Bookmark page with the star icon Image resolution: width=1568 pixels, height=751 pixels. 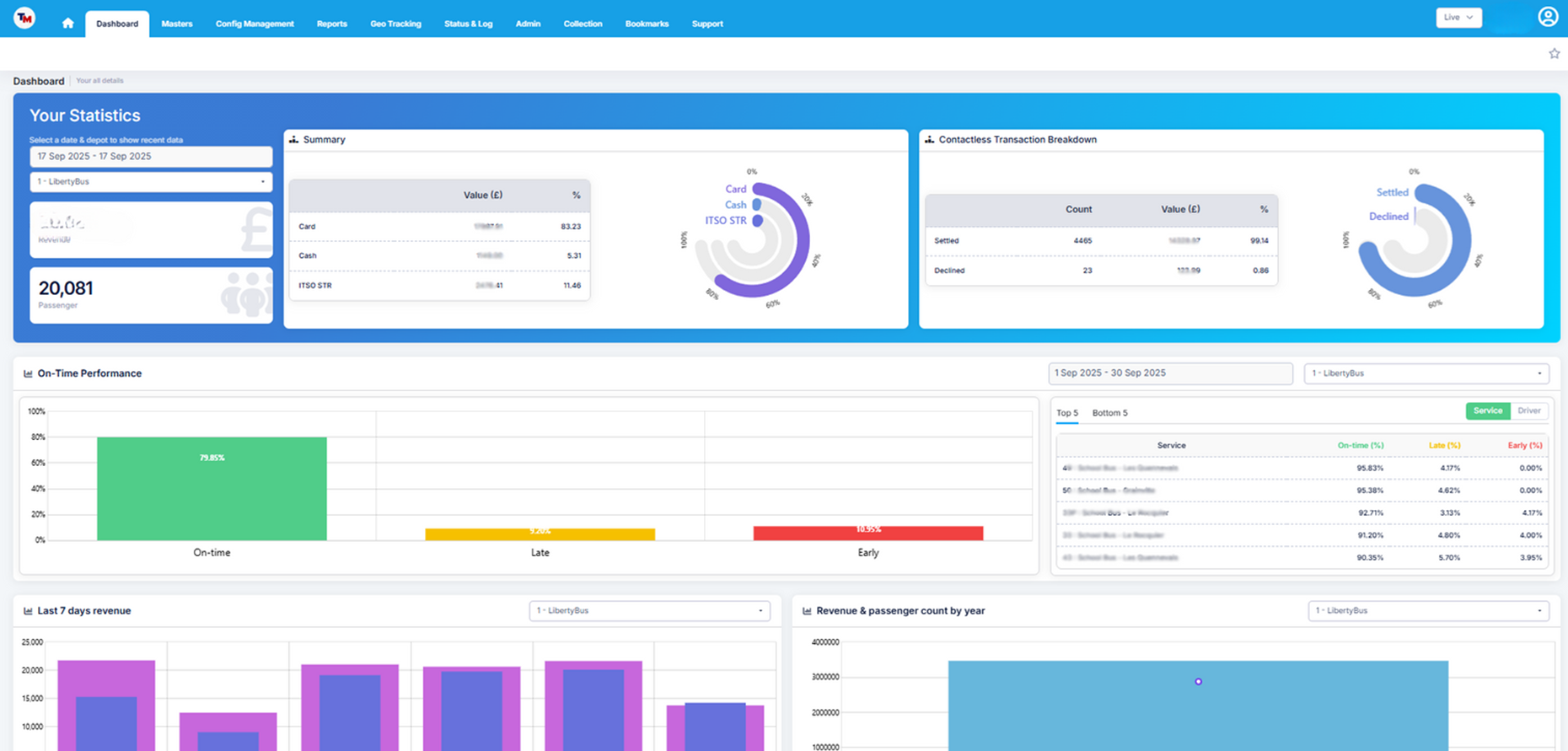pos(1554,54)
